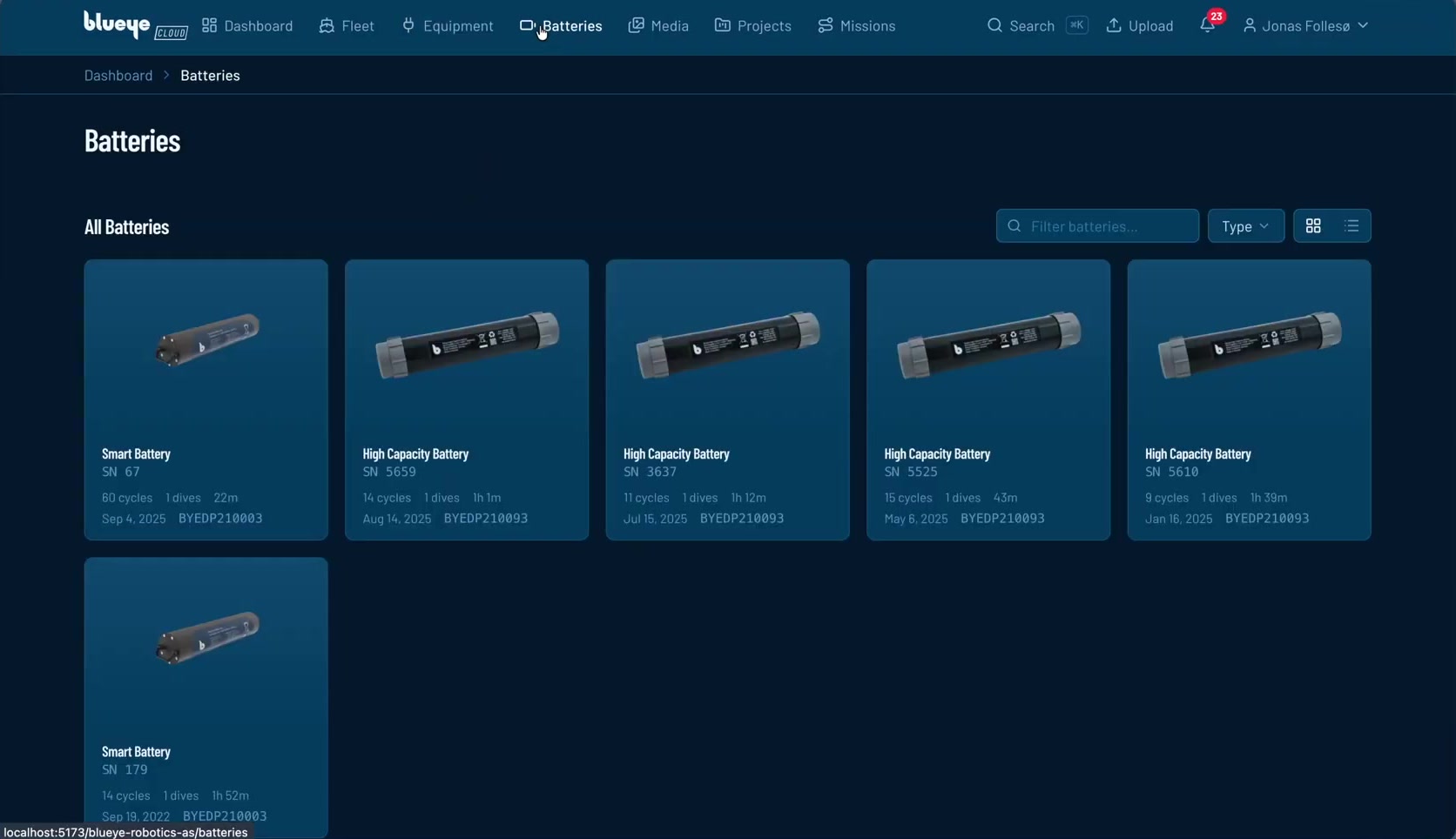Click magnifier icon in filter batteries field

point(1014,226)
